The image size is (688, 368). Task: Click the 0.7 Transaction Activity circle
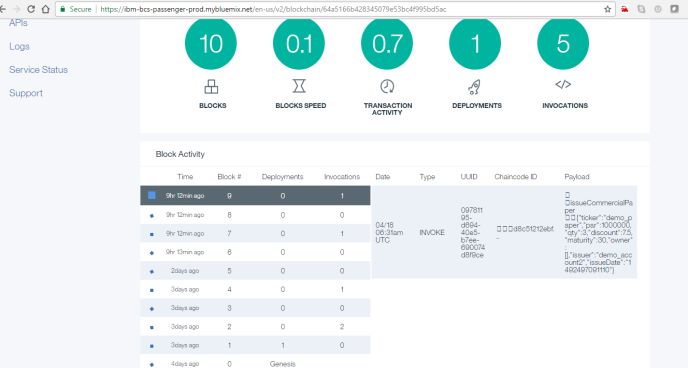tap(387, 43)
